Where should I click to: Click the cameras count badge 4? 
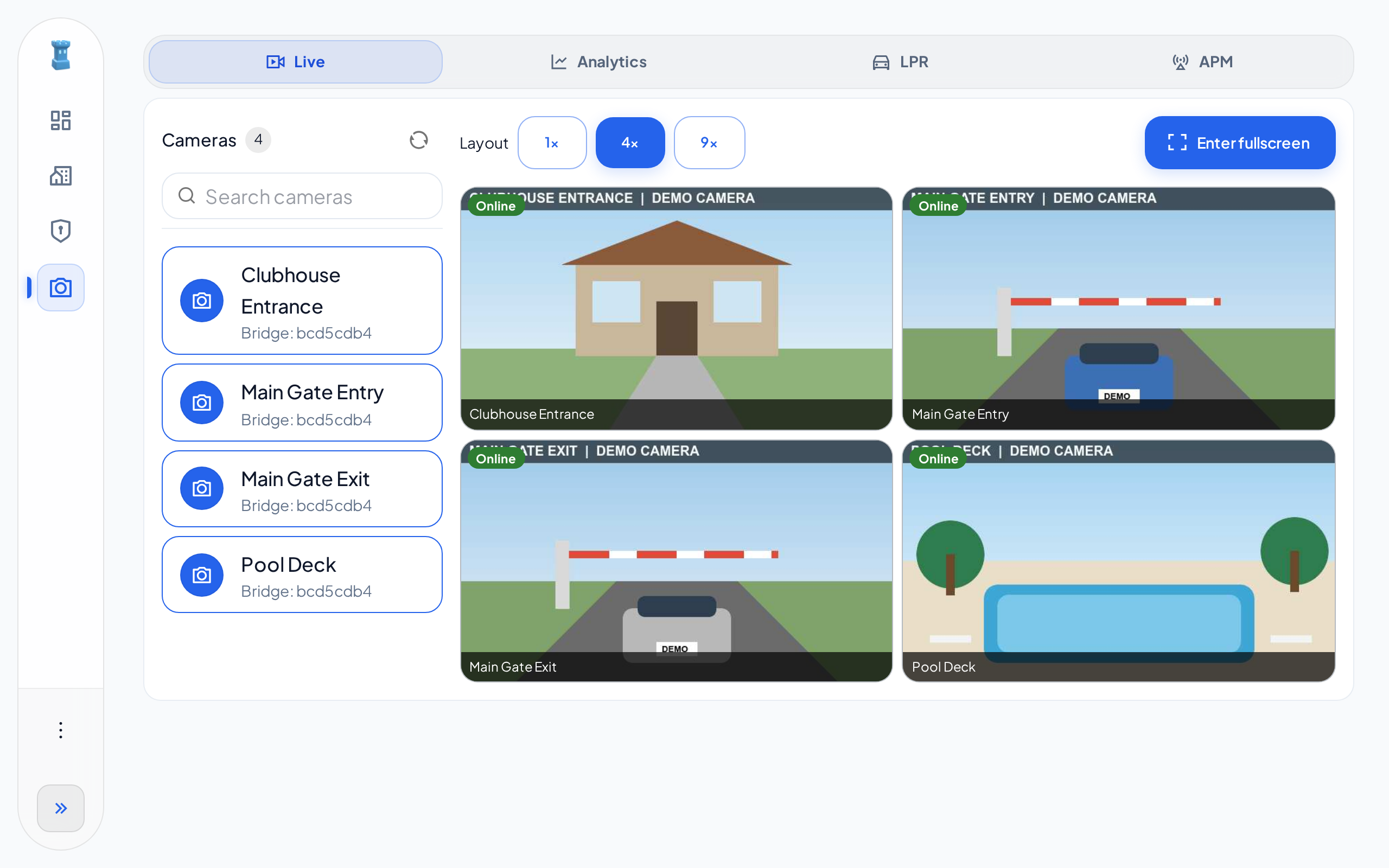(258, 140)
